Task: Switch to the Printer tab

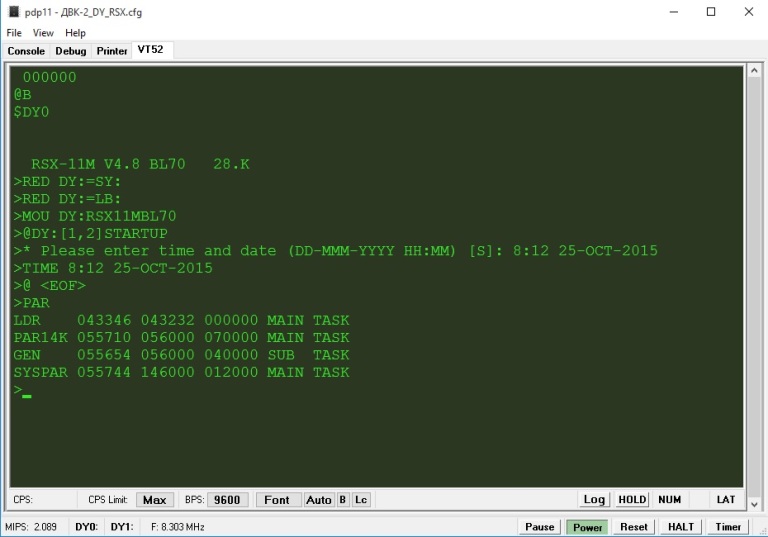Action: coord(112,51)
